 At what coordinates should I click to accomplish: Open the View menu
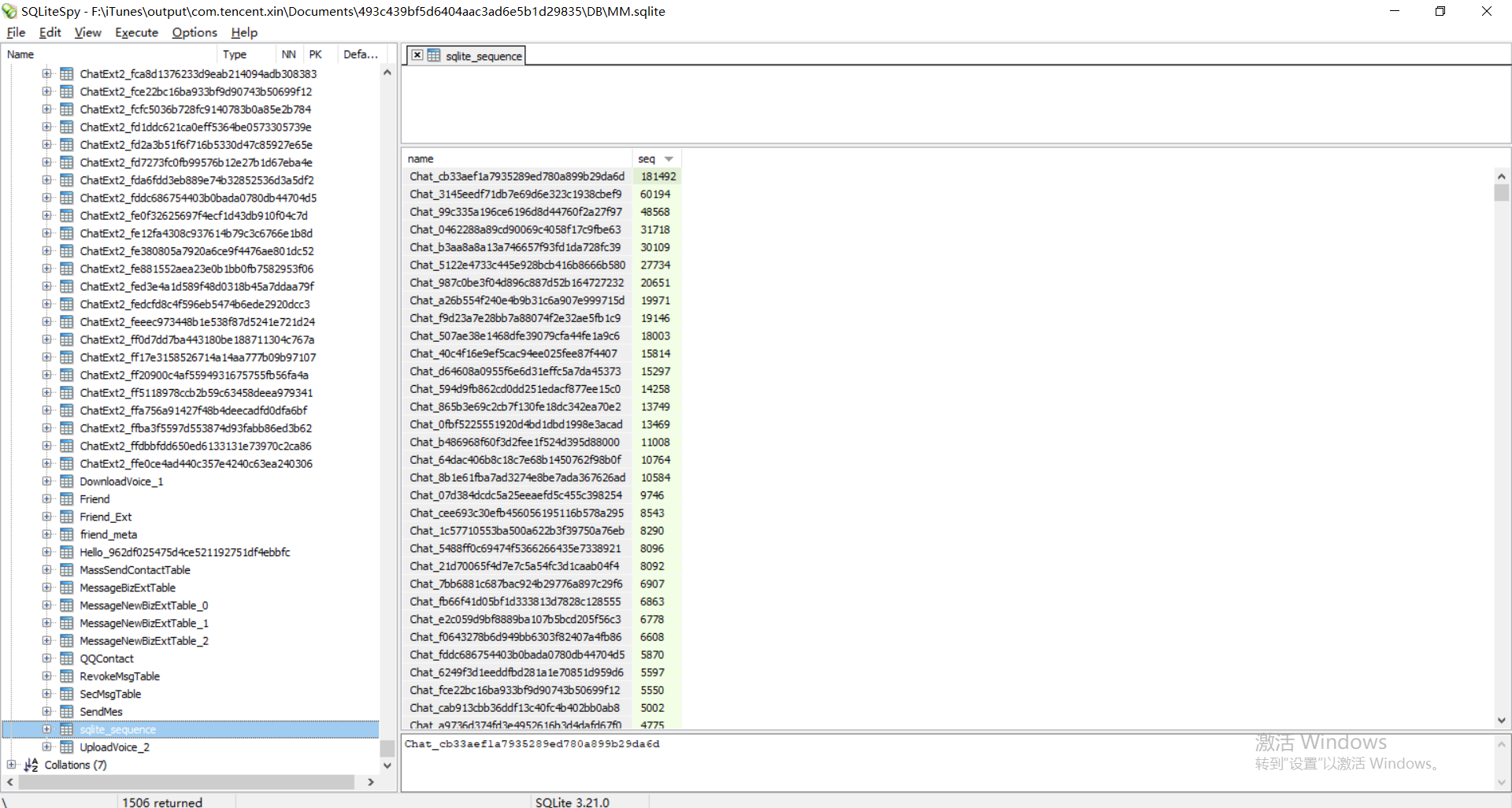[87, 32]
